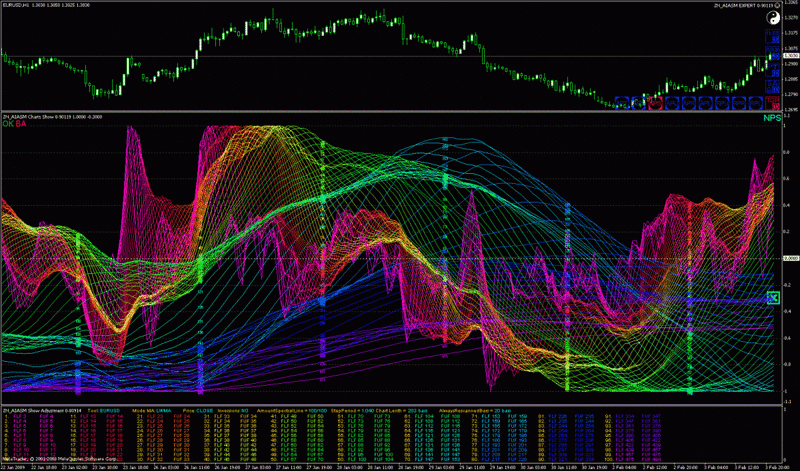Click the blue RPR button
Screen dimensions: 800x471
tap(739, 102)
